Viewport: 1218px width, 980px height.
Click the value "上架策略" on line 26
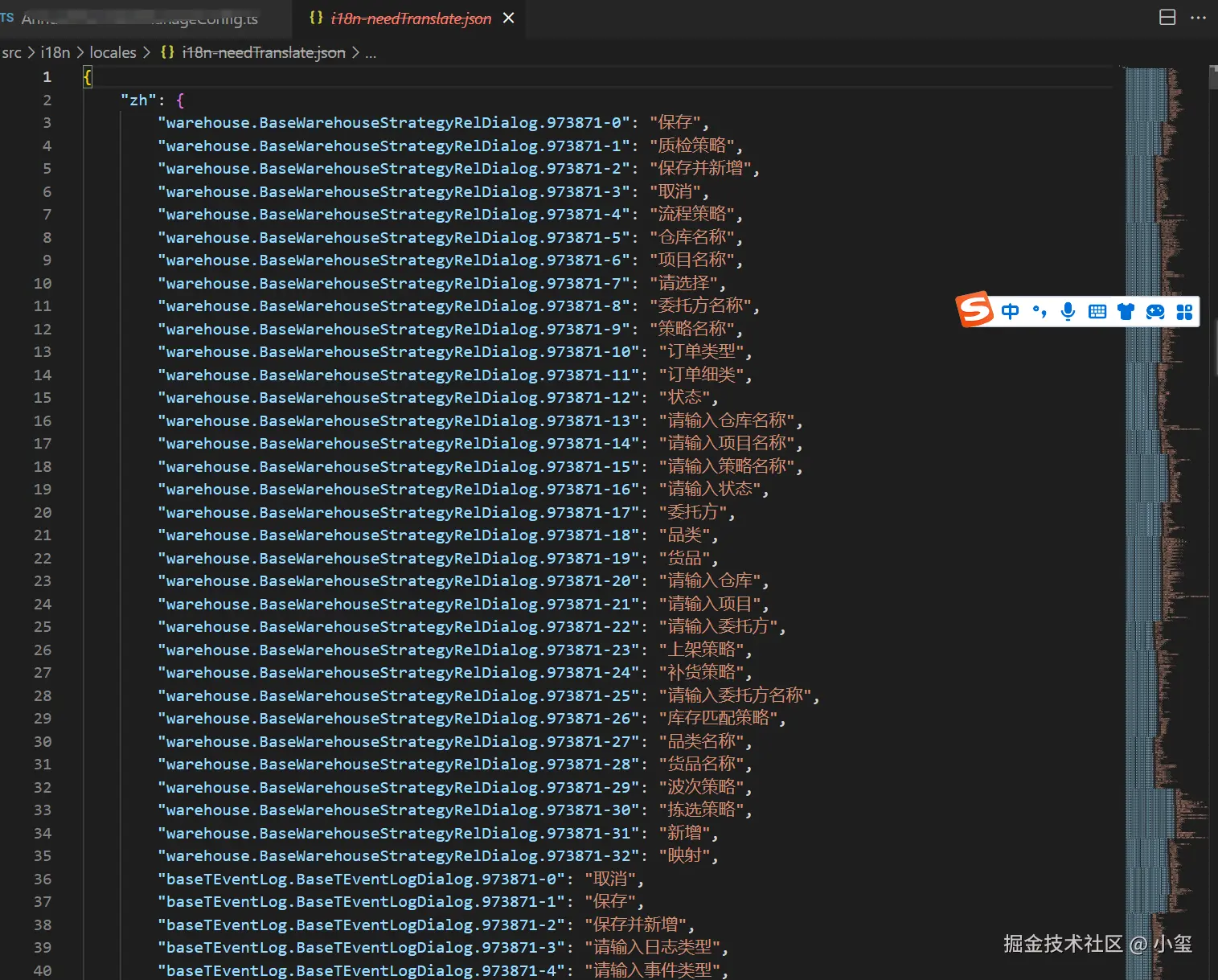pos(702,650)
